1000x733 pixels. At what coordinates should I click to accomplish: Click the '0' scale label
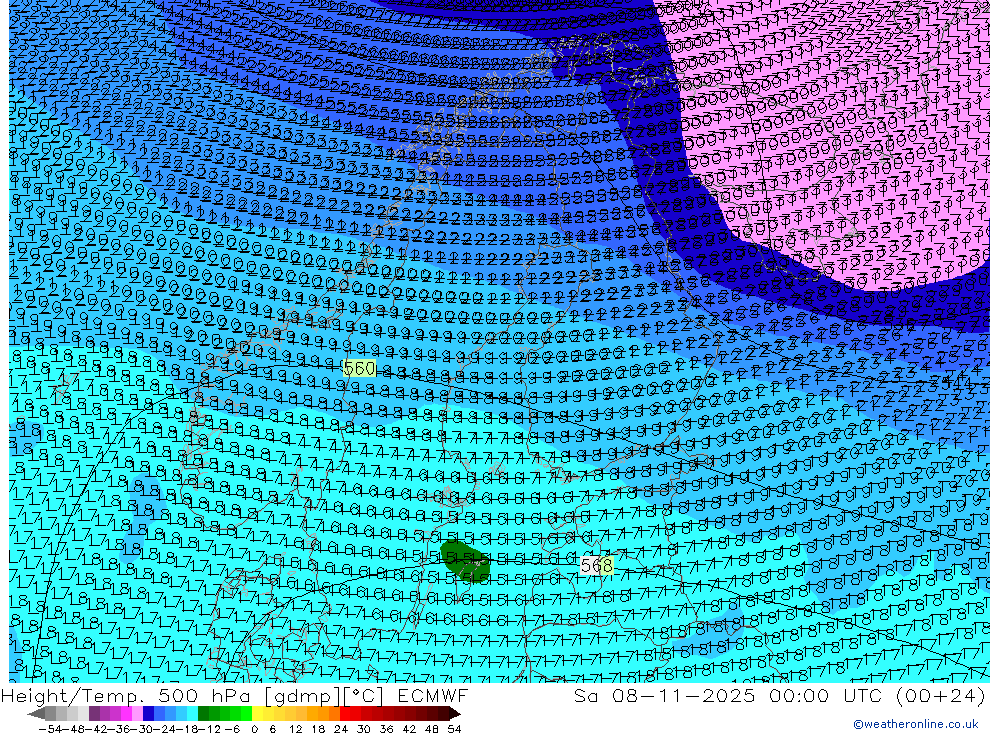[254, 729]
